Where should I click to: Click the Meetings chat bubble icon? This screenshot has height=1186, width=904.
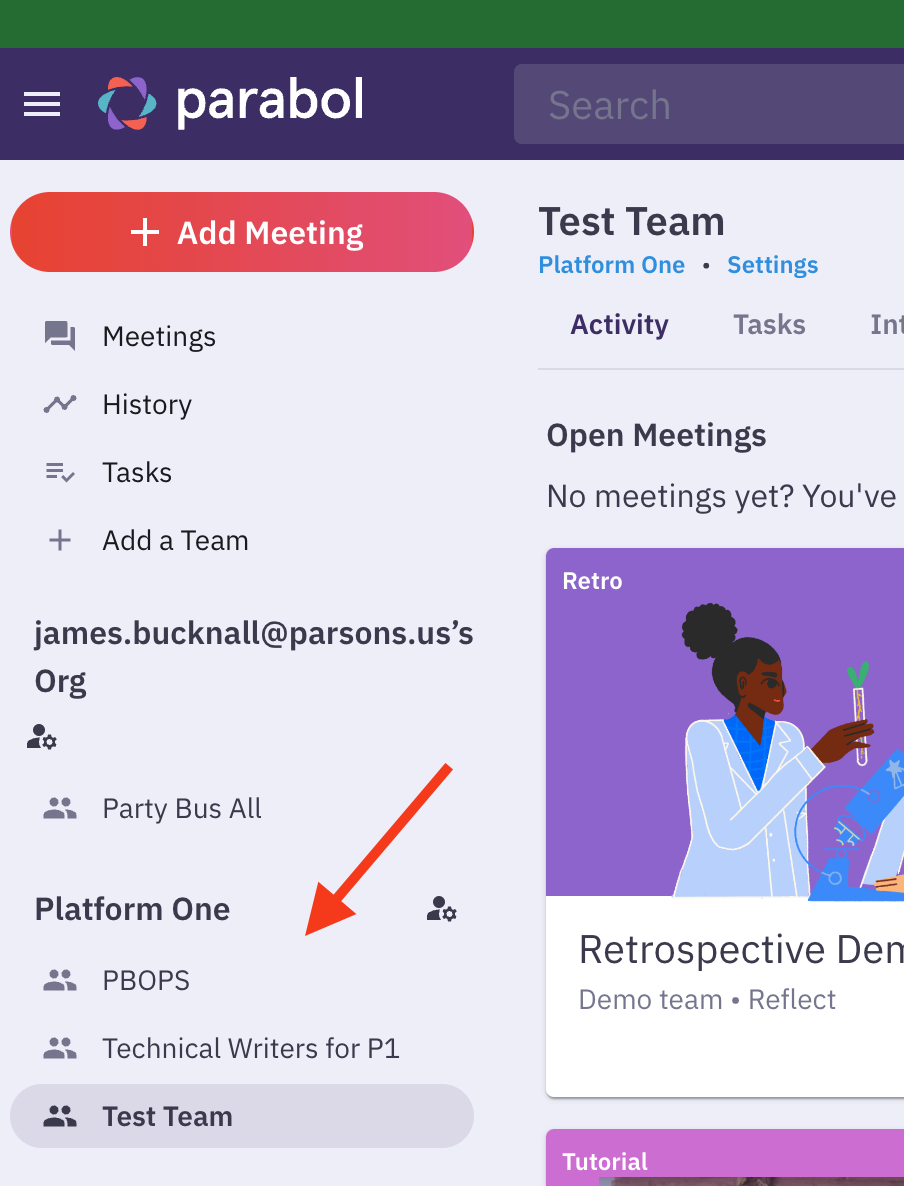point(60,336)
